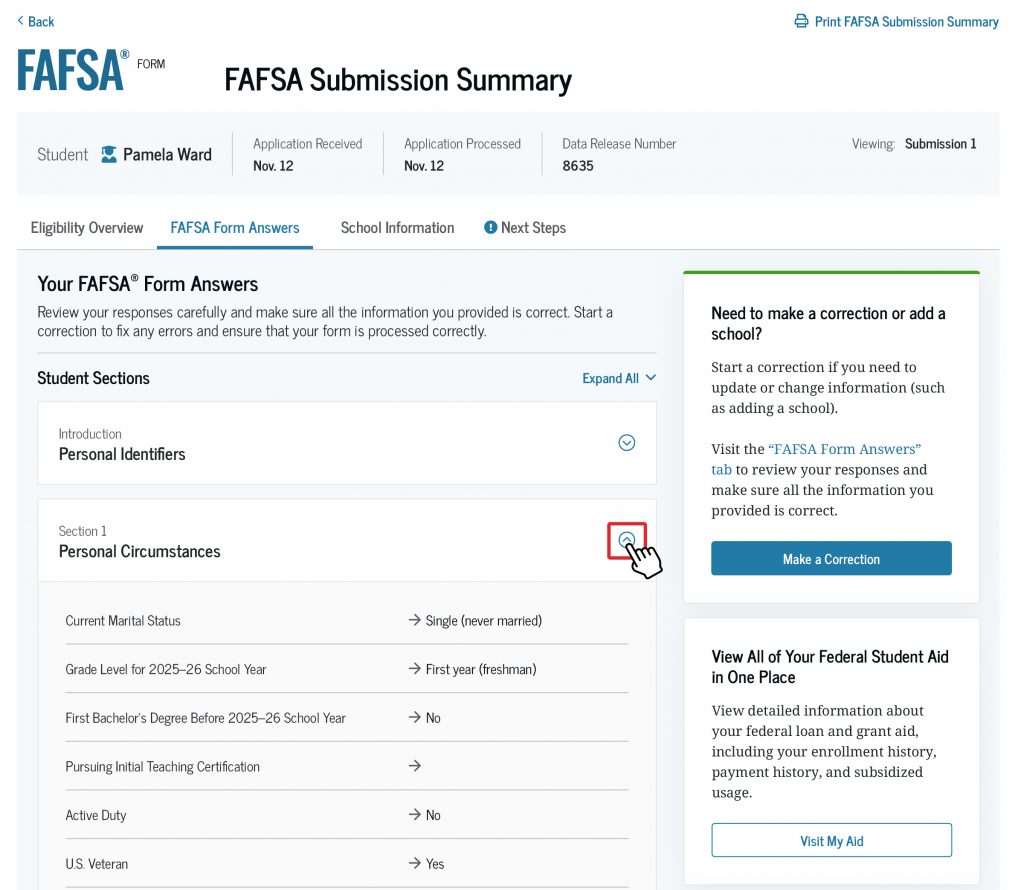Click the arrow icon in Pursuing Initial Teaching Certification row
This screenshot has height=890, width=1024.
tap(414, 767)
